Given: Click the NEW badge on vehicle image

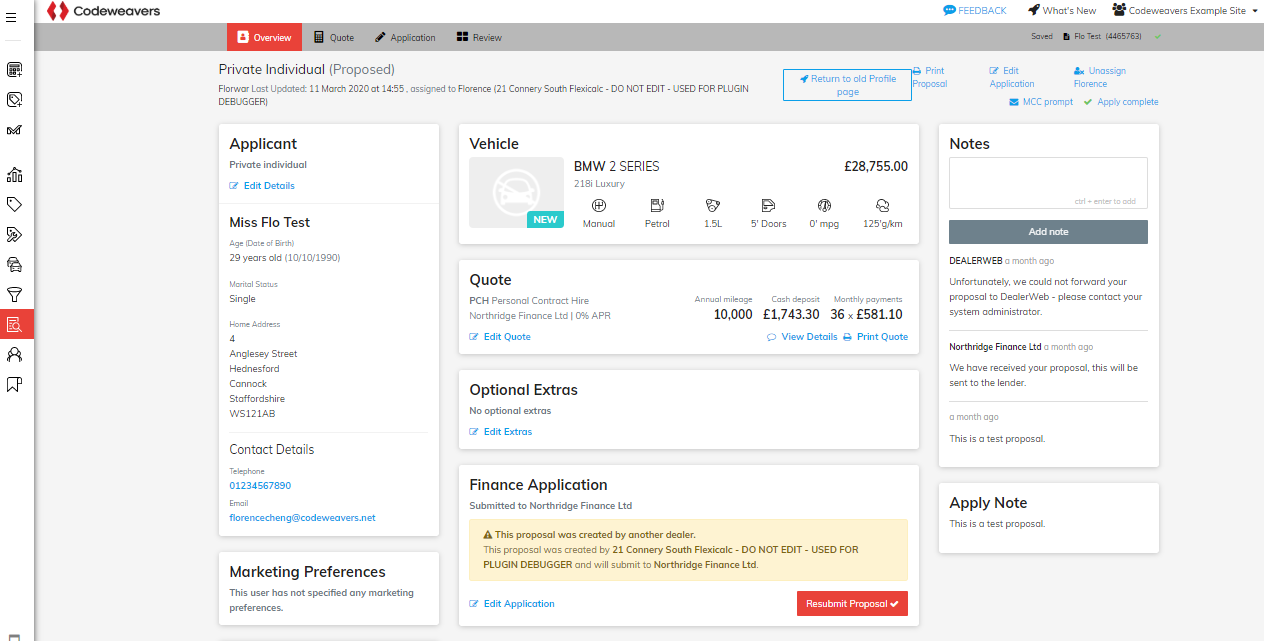Looking at the screenshot, I should coord(545,220).
